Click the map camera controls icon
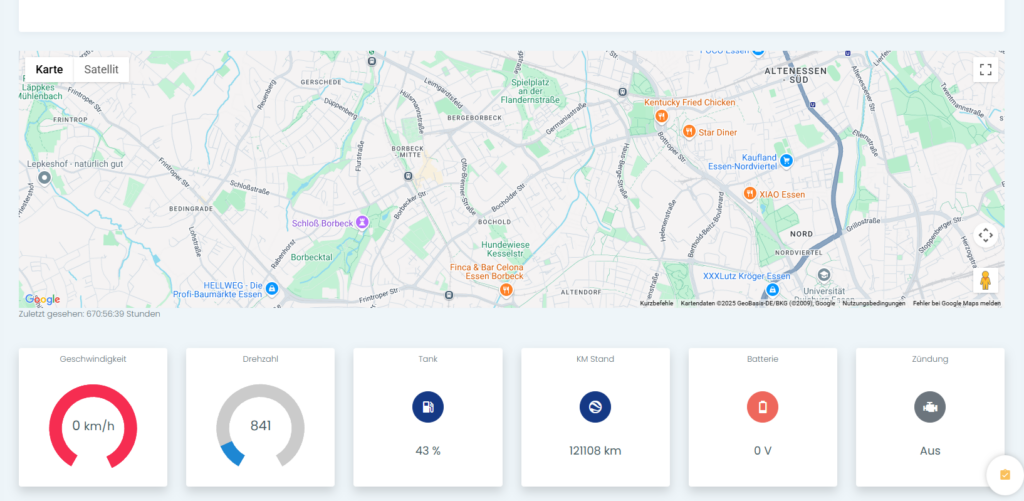Viewport: 1024px width, 501px height. [985, 236]
